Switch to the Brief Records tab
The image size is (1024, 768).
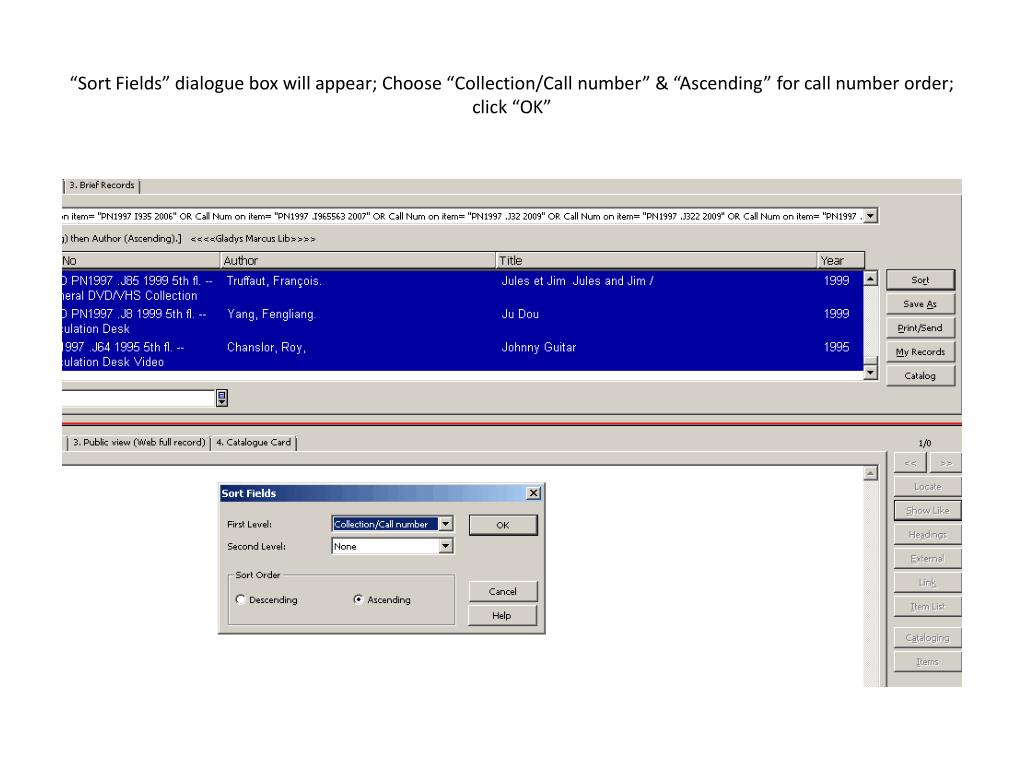[x=102, y=185]
